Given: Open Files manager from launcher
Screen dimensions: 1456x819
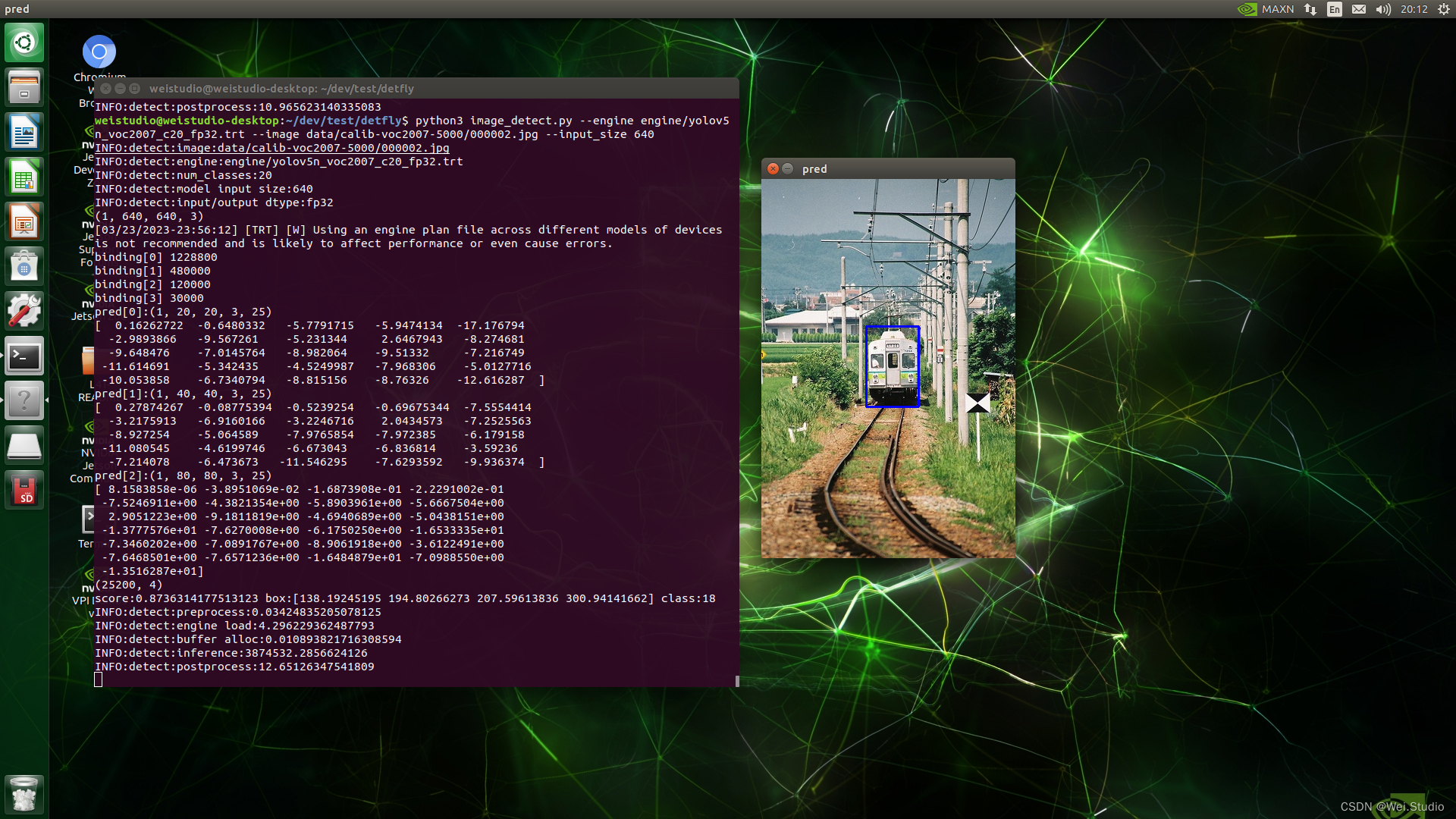Looking at the screenshot, I should [x=24, y=87].
